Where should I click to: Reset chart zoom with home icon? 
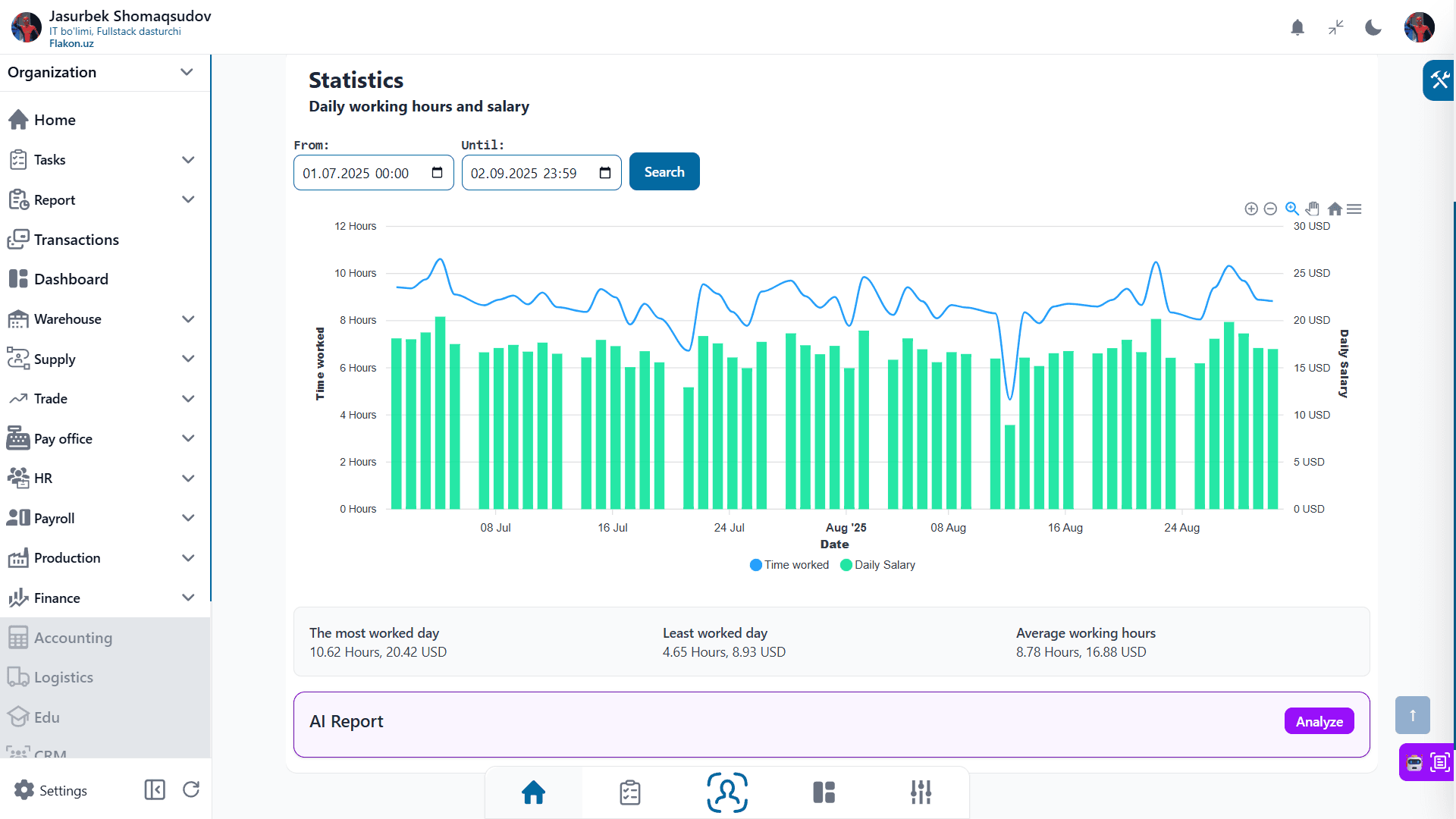pyautogui.click(x=1335, y=209)
